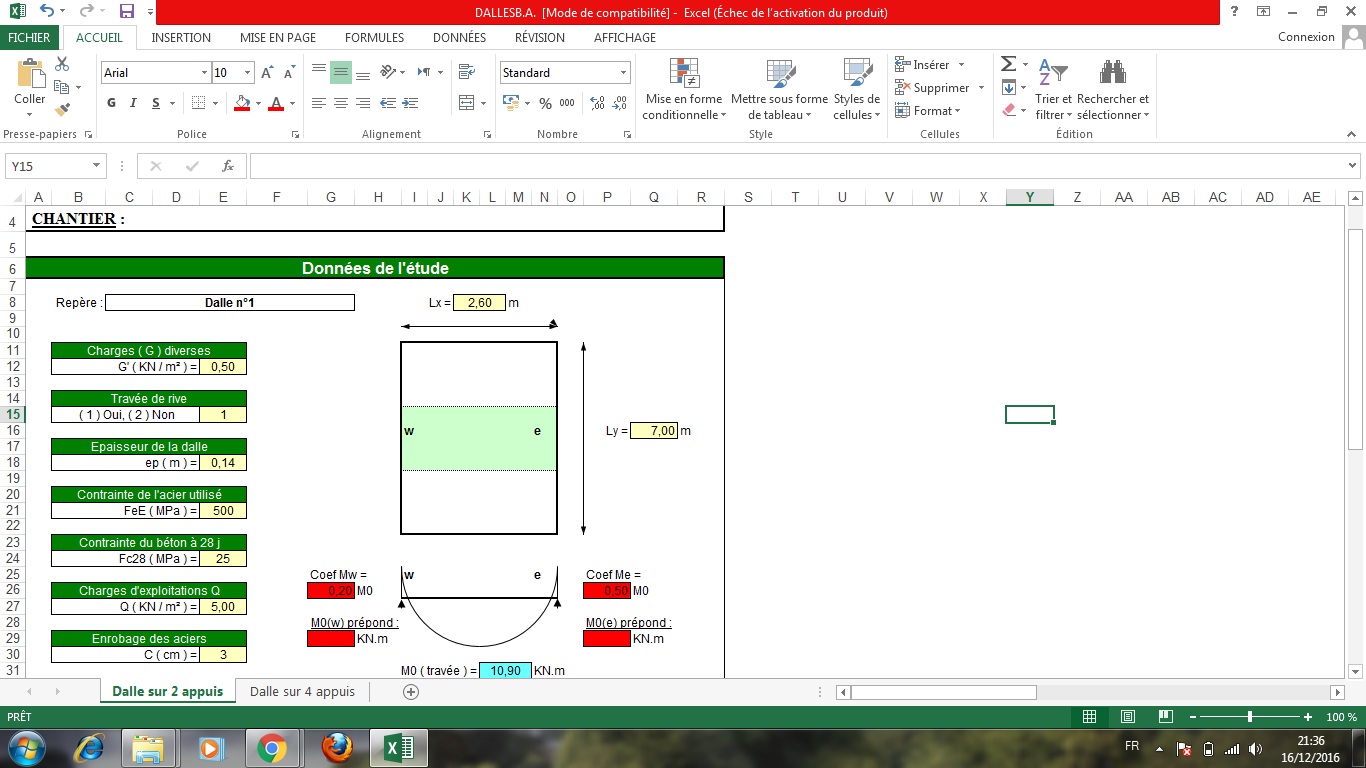Apply percent style format
Screen dimensions: 1366x768
tap(545, 103)
